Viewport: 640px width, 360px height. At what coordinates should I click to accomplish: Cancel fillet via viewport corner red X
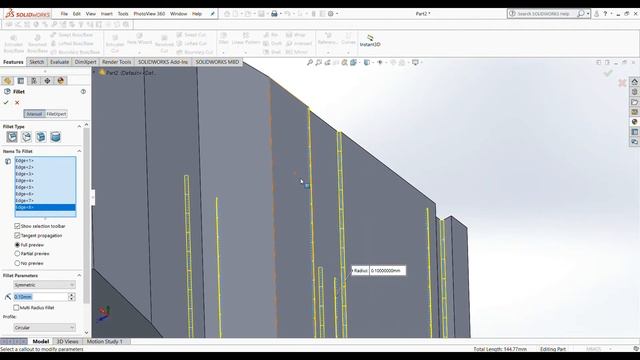[x=622, y=83]
